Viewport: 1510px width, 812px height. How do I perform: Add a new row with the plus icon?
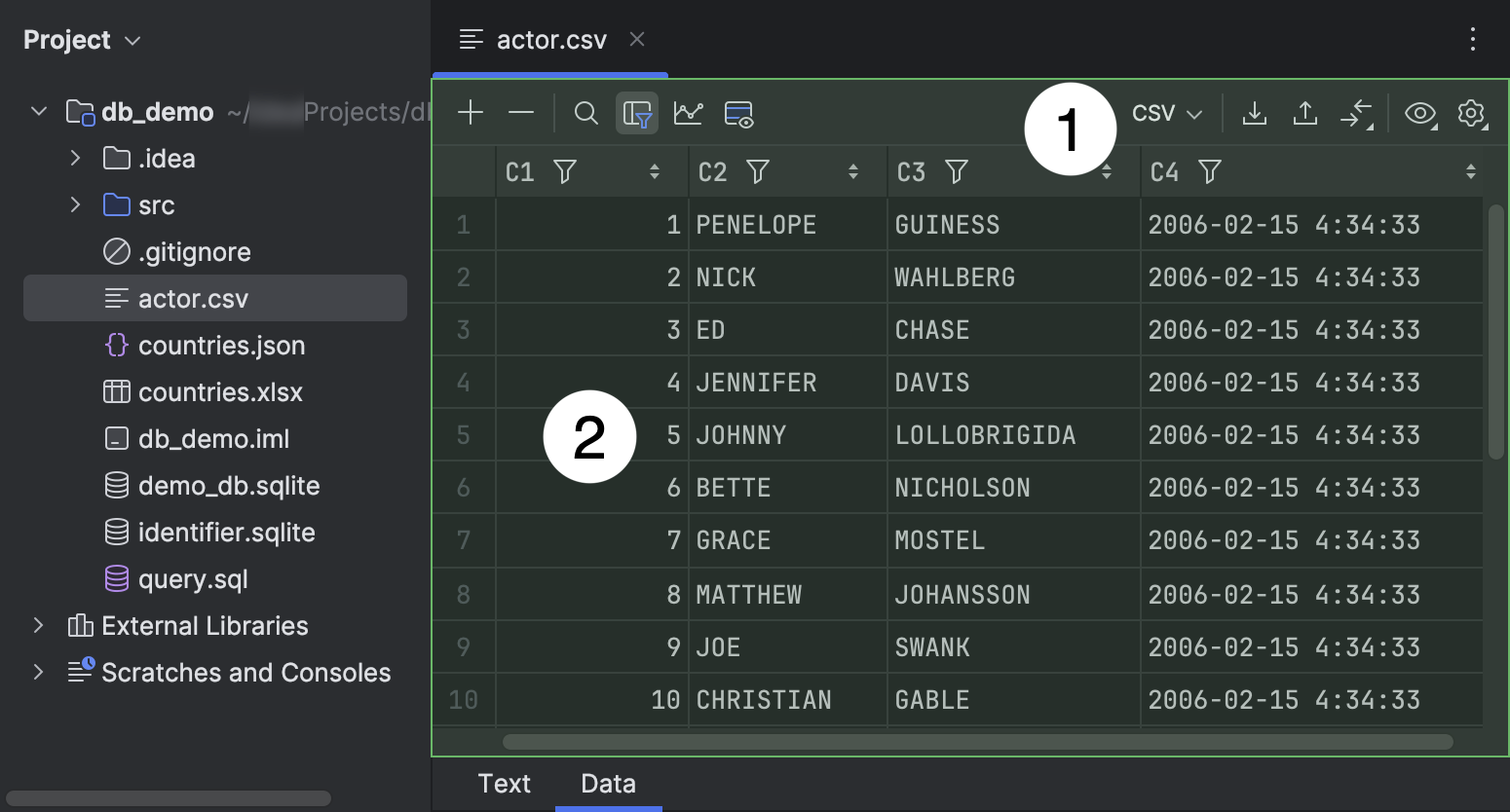tap(470, 112)
